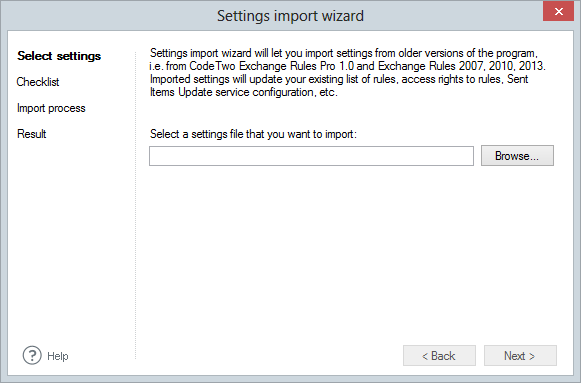The image size is (581, 383).
Task: Click the wizard description paragraph
Action: pos(348,73)
